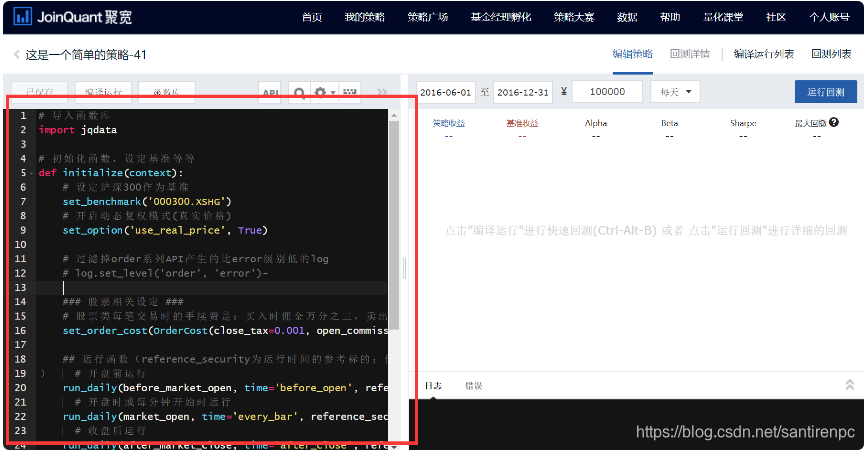Image resolution: width=865 pixels, height=451 pixels.
Task: Click start date field 2016-06-01
Action: pos(446,92)
